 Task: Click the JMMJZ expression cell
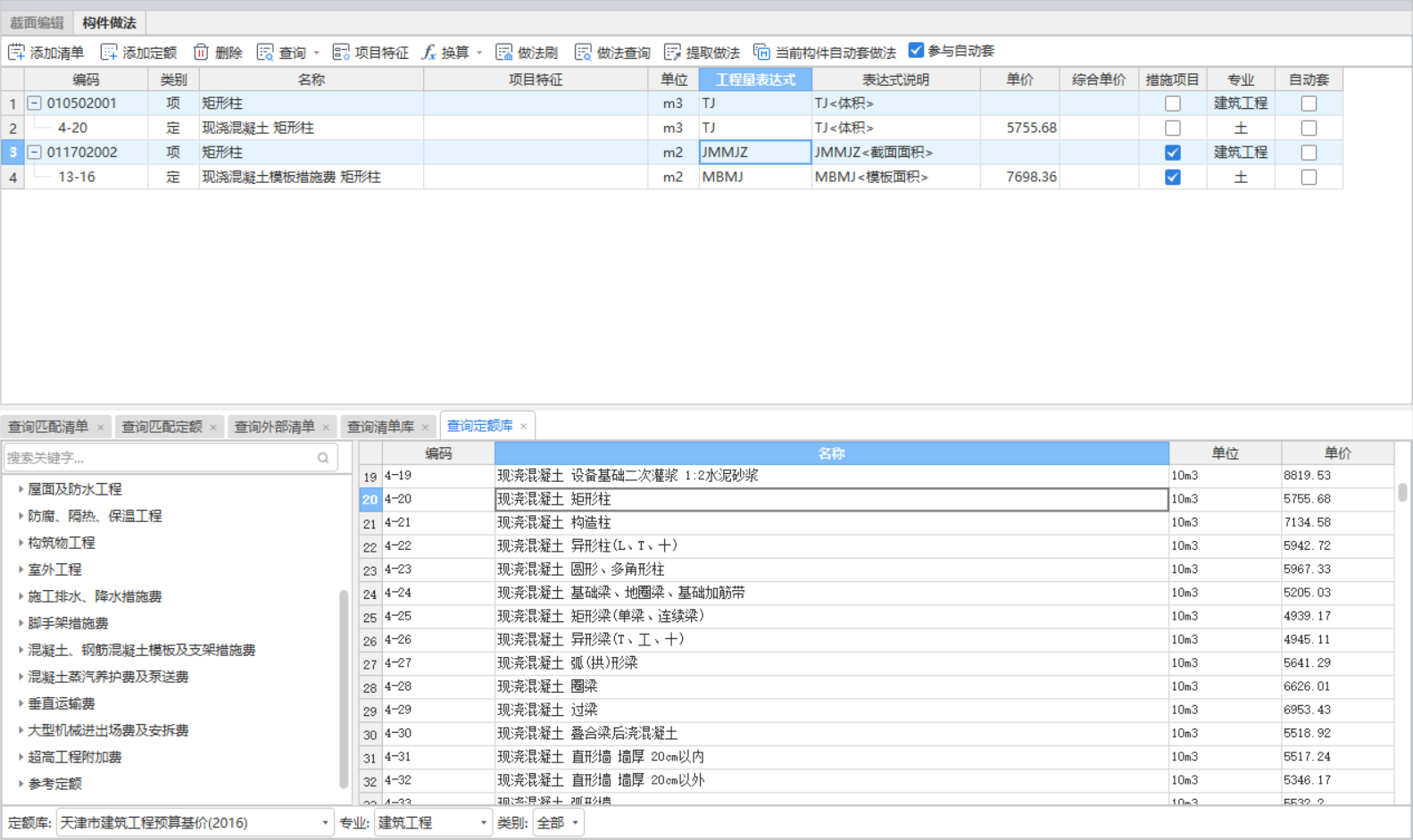[x=754, y=153]
